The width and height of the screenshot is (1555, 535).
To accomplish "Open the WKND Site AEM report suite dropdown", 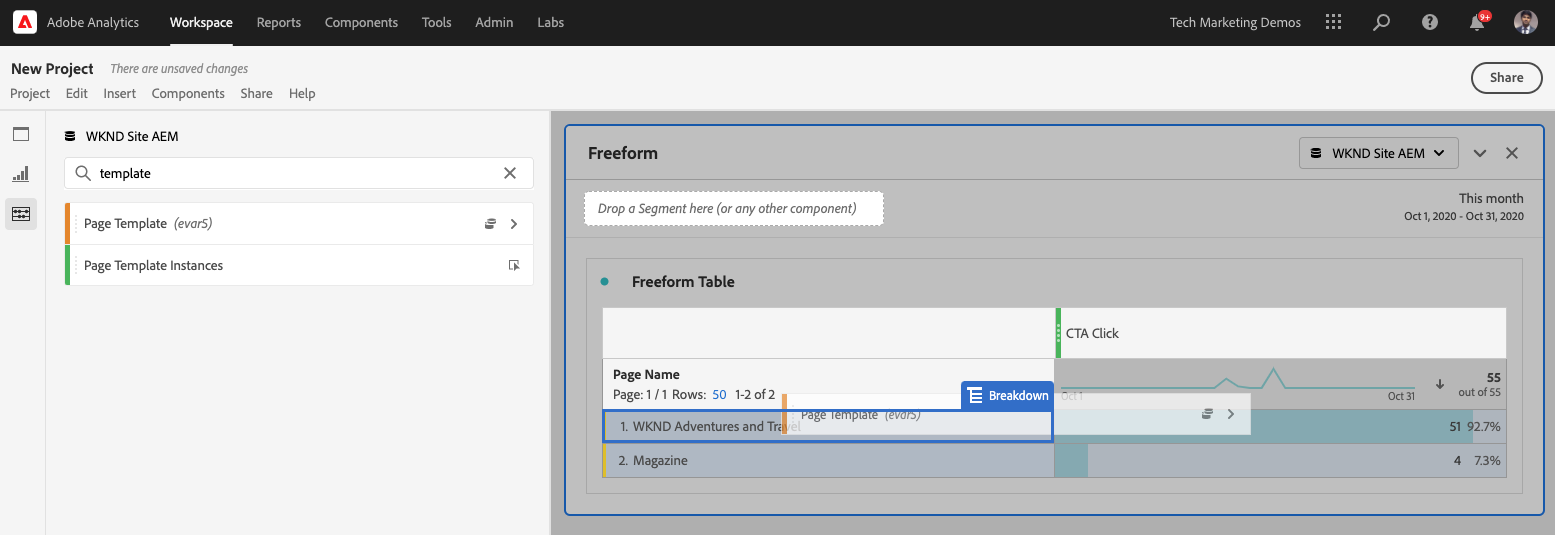I will 1378,153.
